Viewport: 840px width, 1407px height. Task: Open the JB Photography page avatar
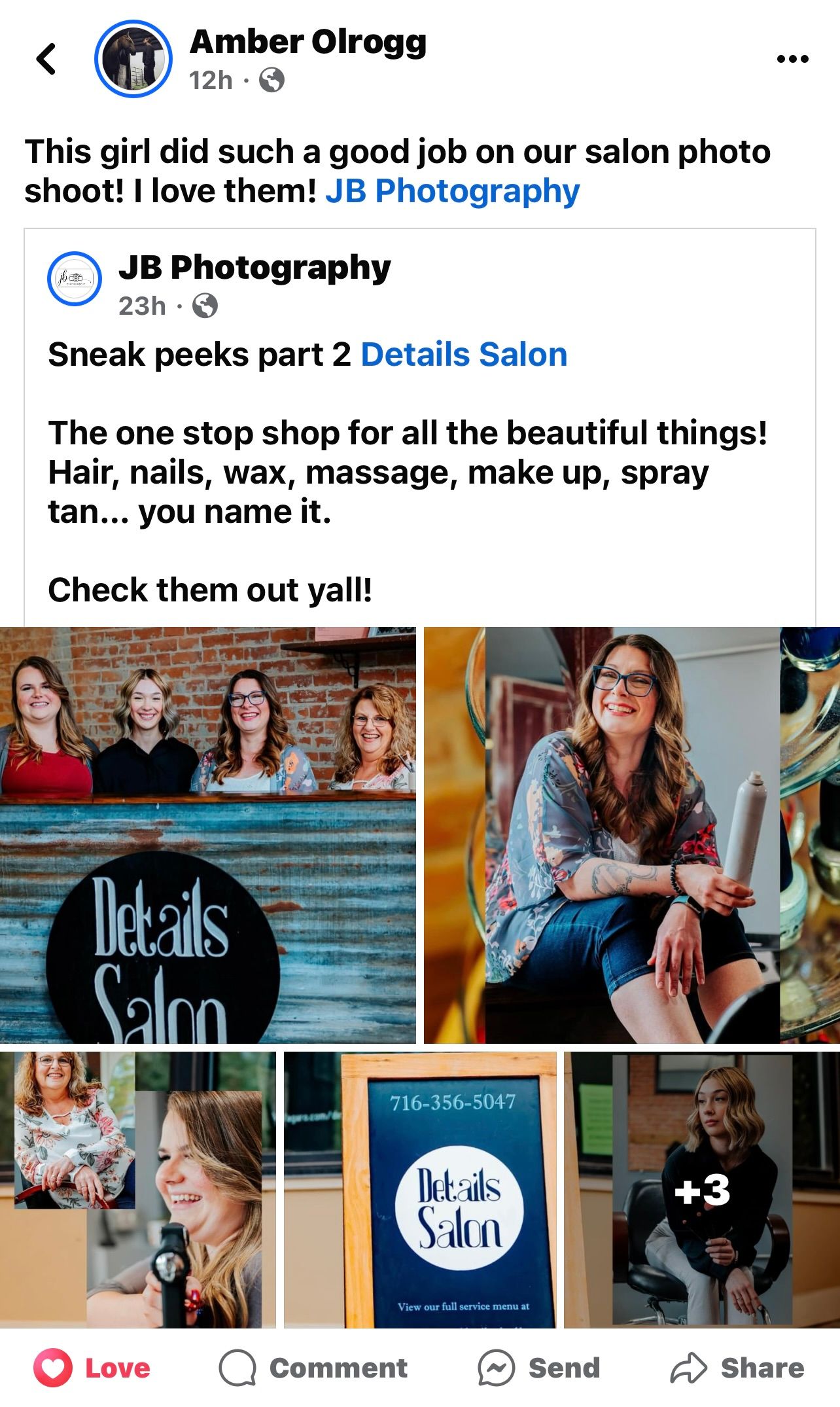75,279
